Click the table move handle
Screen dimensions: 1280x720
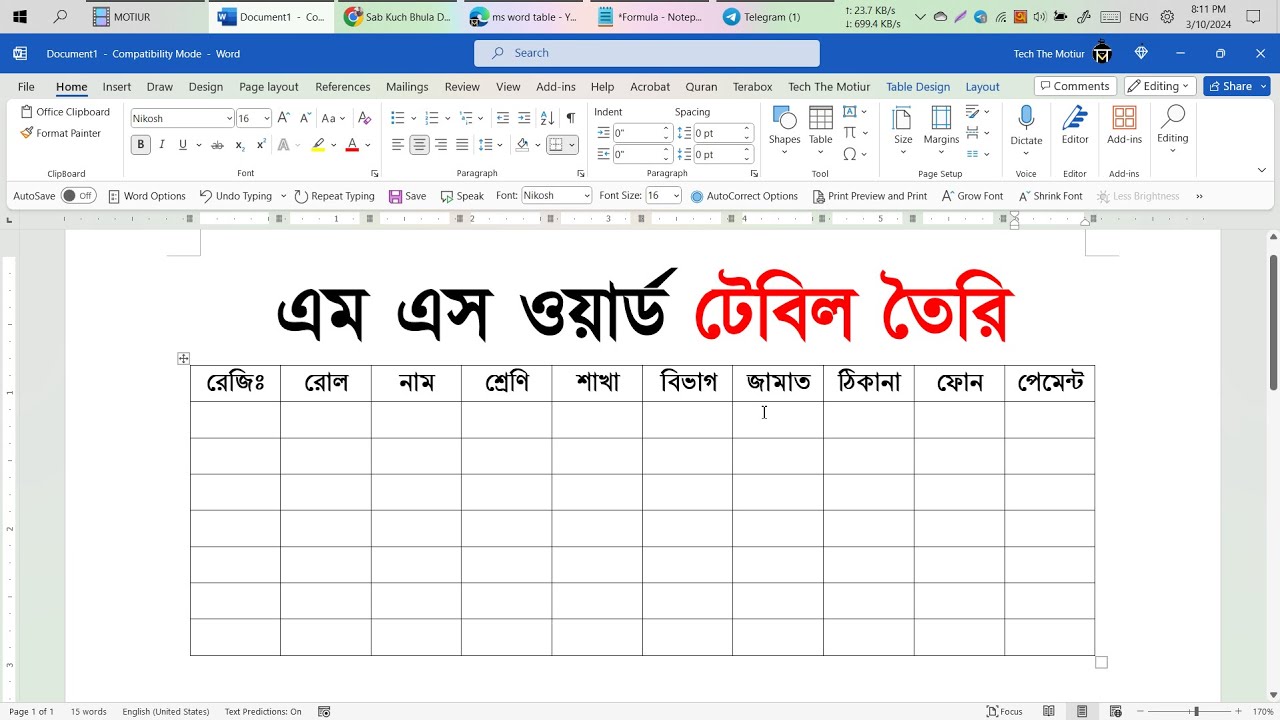183,358
